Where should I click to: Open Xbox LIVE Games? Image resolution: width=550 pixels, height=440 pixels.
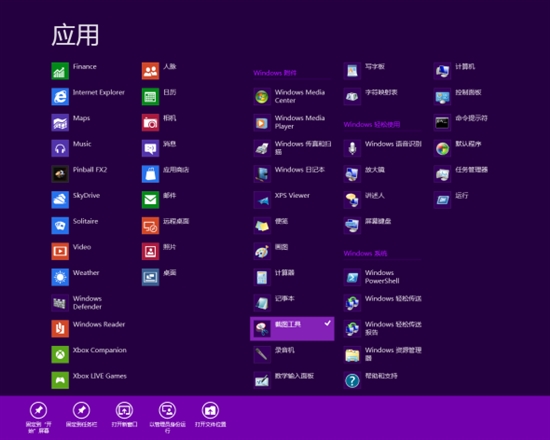click(89, 380)
